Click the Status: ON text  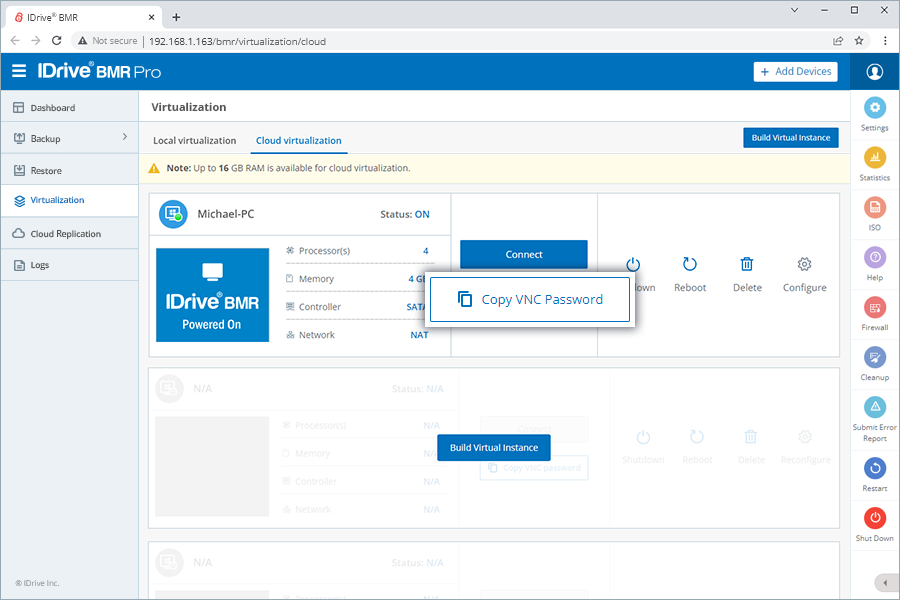pos(405,214)
